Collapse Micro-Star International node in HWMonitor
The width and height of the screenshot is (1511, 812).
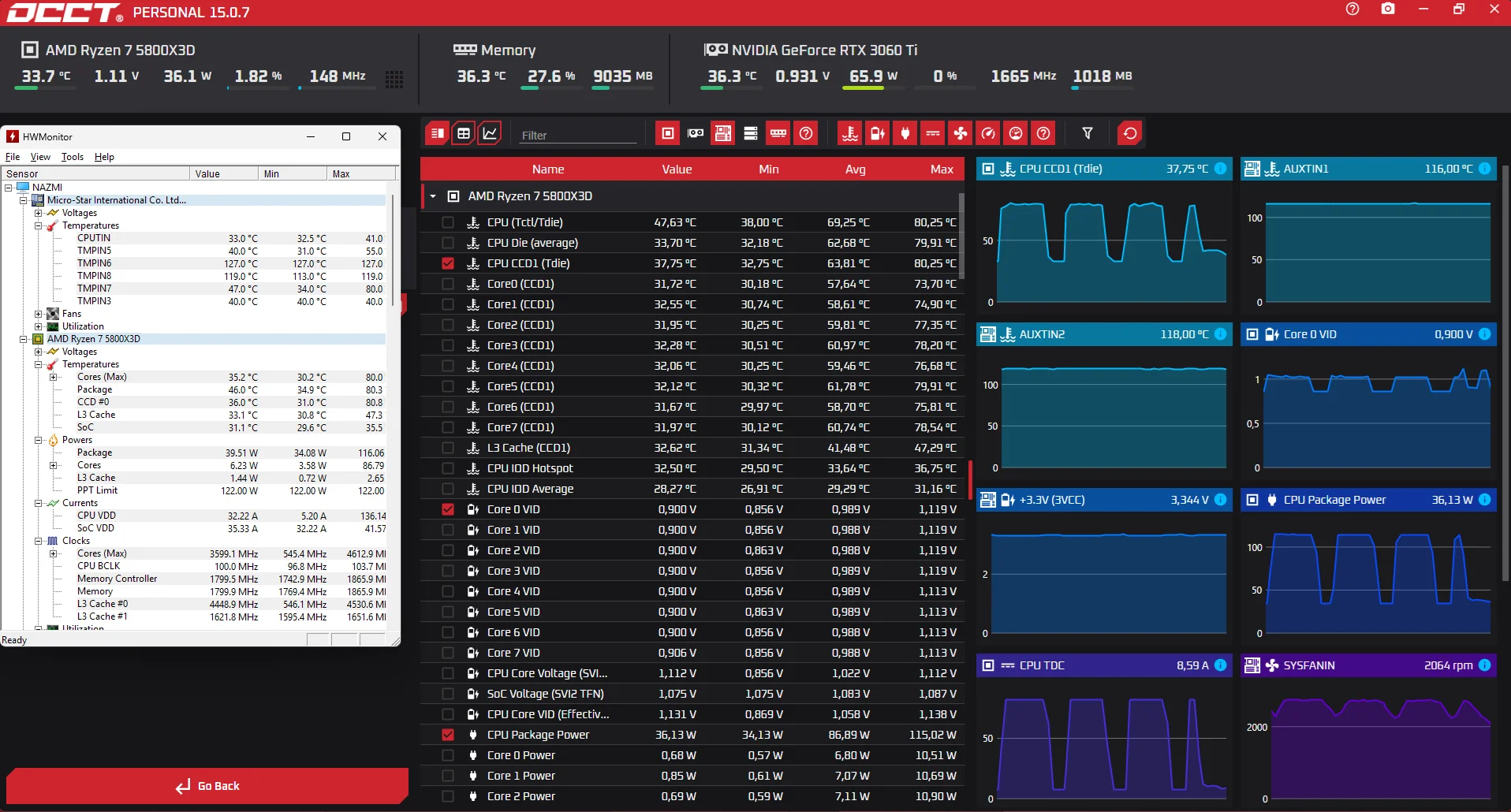[24, 200]
